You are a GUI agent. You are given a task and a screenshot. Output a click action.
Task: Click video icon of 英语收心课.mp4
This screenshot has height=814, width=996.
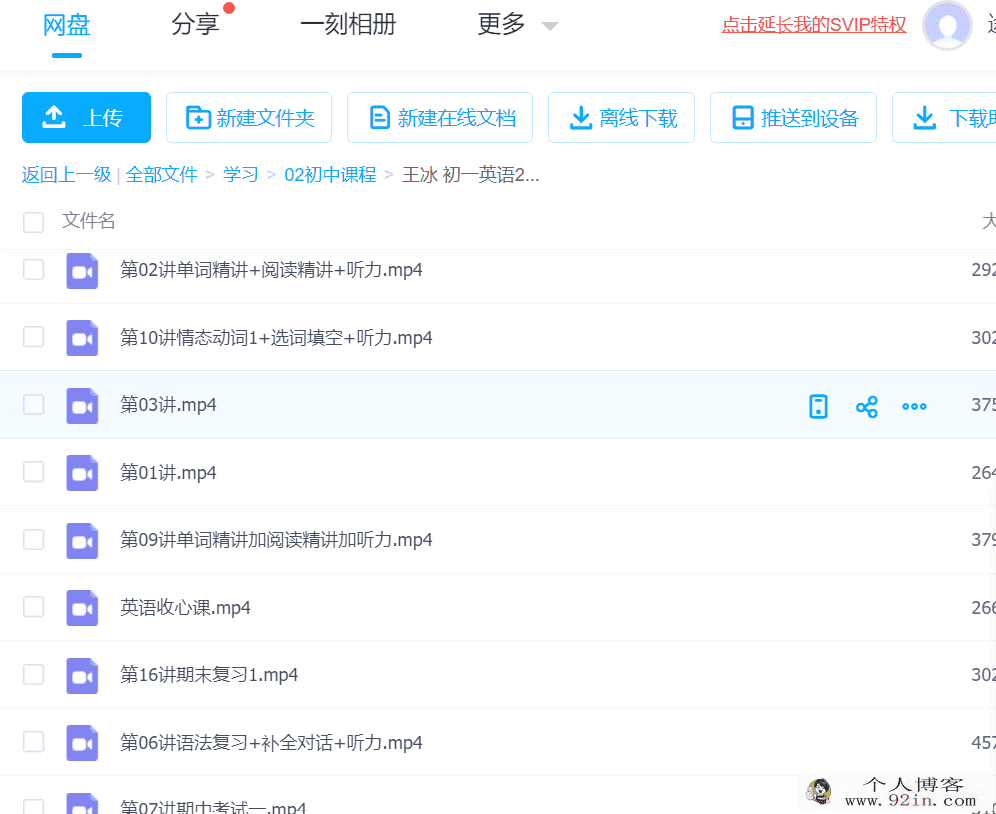83,608
